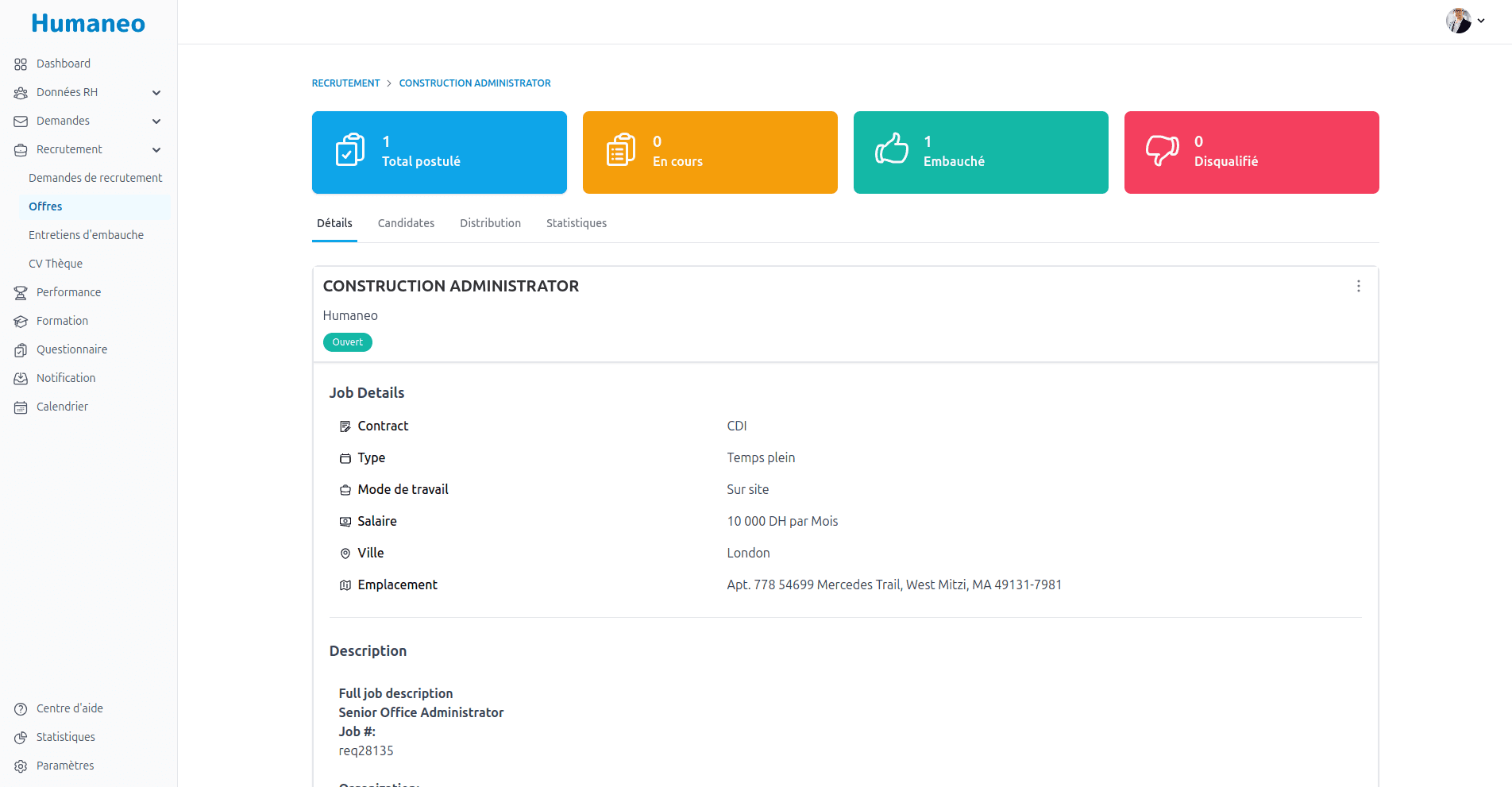Screen dimensions: 1512x787
Task: Click the Dashboard grid icon
Action: tap(21, 64)
